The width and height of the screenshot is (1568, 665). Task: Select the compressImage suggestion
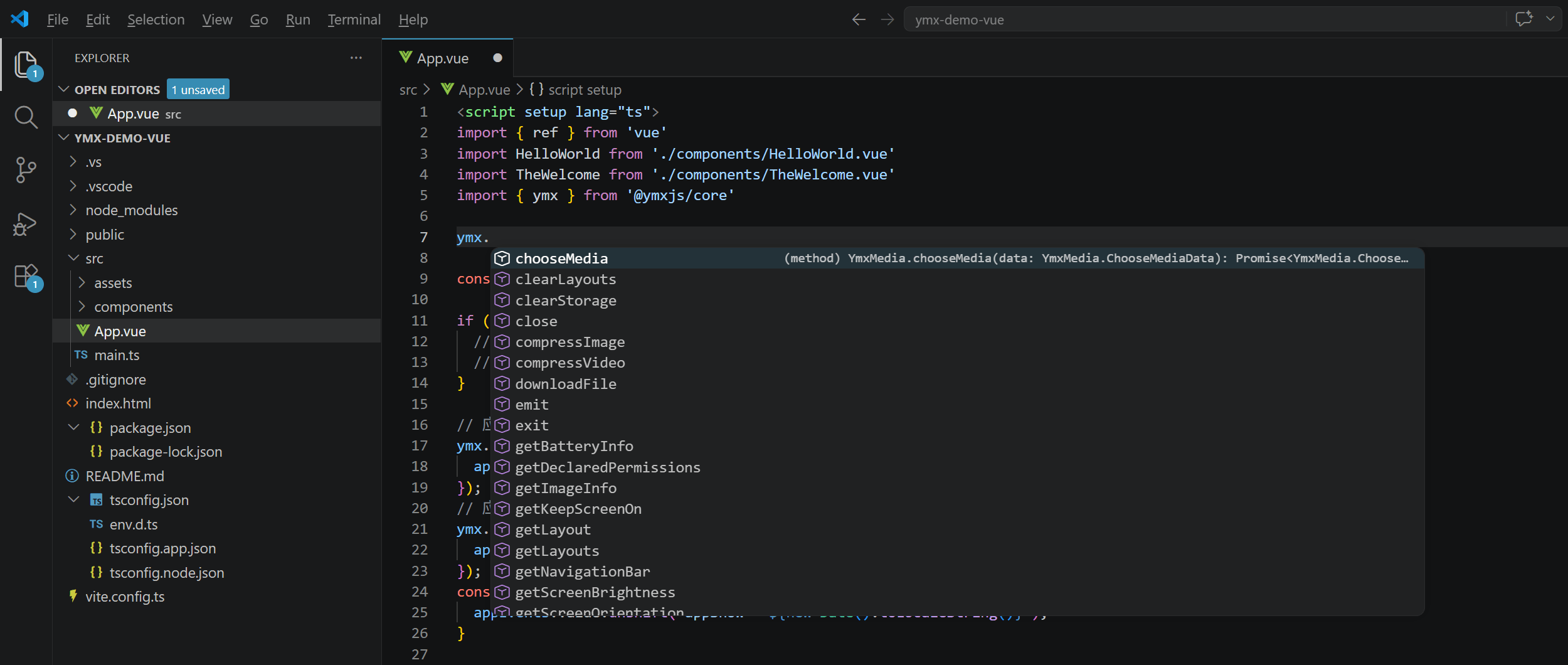point(957,342)
